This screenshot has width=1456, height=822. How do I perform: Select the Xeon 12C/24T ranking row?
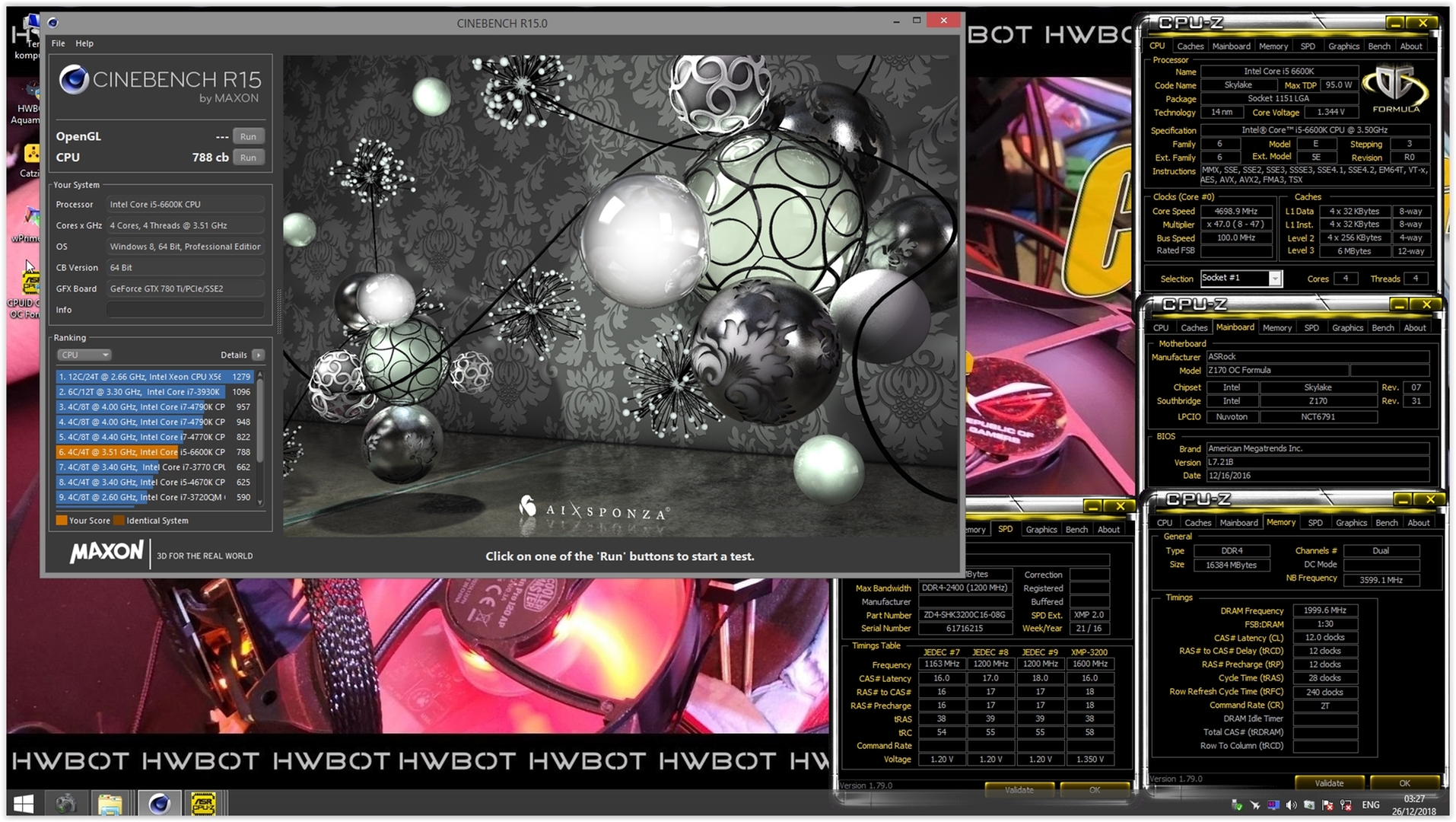pyautogui.click(x=154, y=377)
